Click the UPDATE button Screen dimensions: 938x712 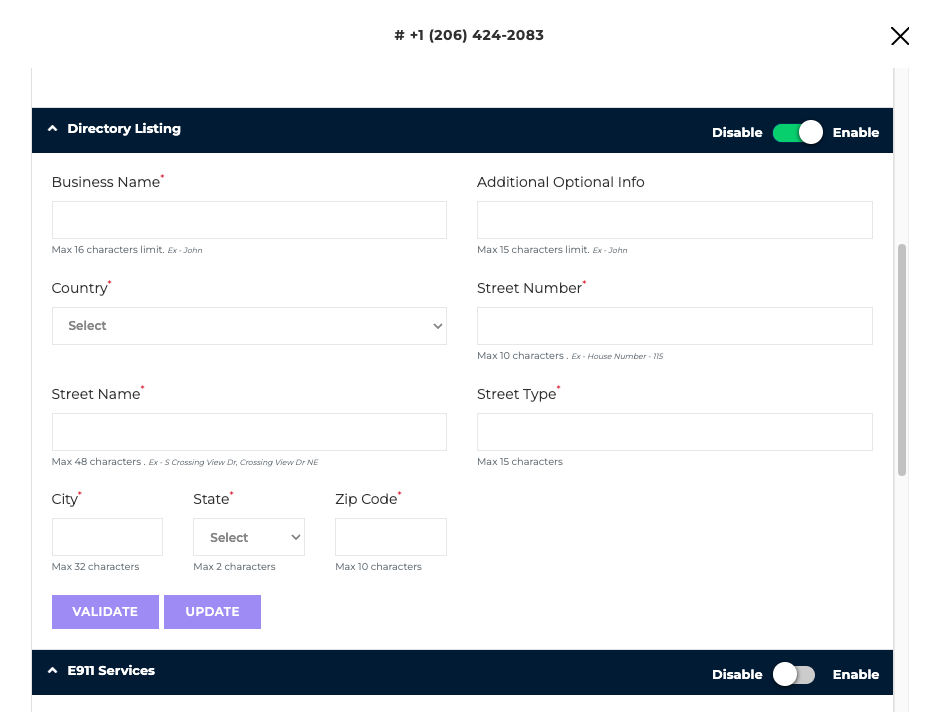[x=212, y=612]
